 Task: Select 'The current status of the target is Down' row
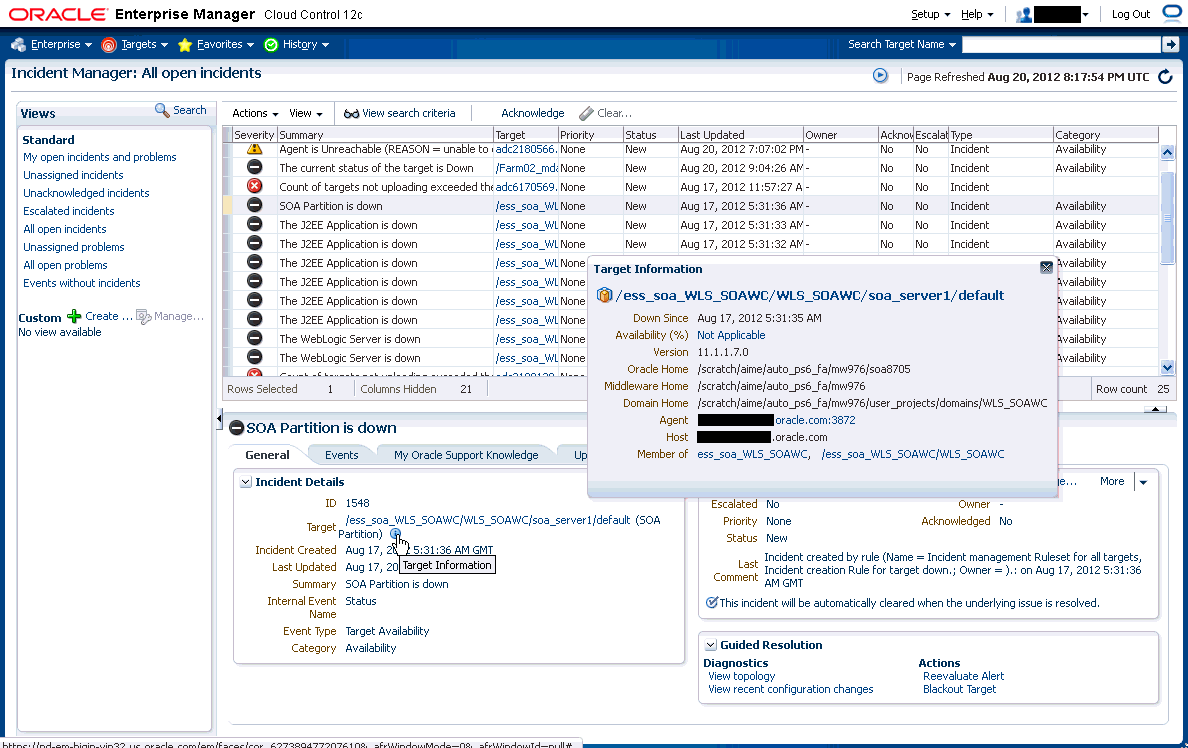[x=690, y=168]
